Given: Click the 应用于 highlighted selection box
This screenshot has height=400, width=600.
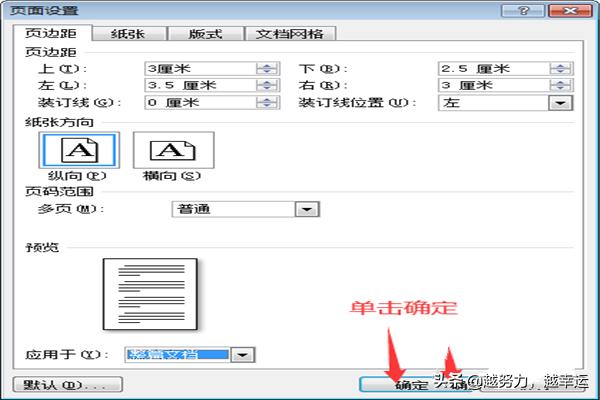Looking at the screenshot, I should 178,354.
